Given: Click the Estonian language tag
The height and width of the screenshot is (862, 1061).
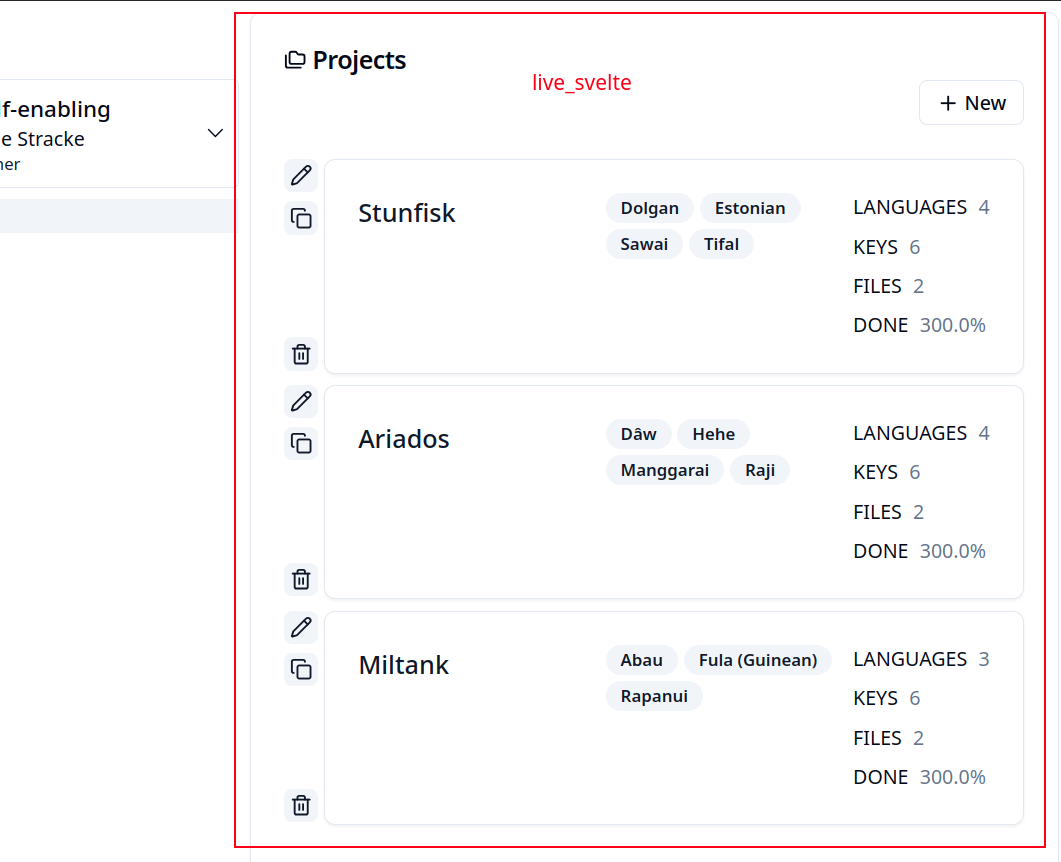Looking at the screenshot, I should (x=750, y=208).
